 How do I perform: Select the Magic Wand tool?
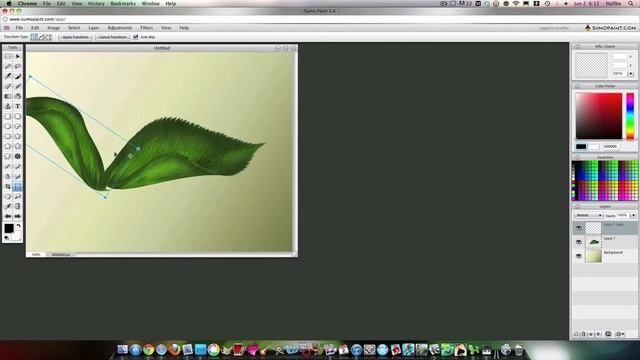(x=8, y=66)
